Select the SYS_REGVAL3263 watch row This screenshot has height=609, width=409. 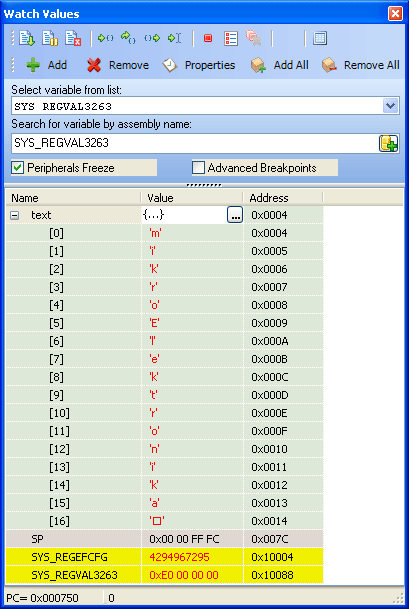(x=164, y=575)
